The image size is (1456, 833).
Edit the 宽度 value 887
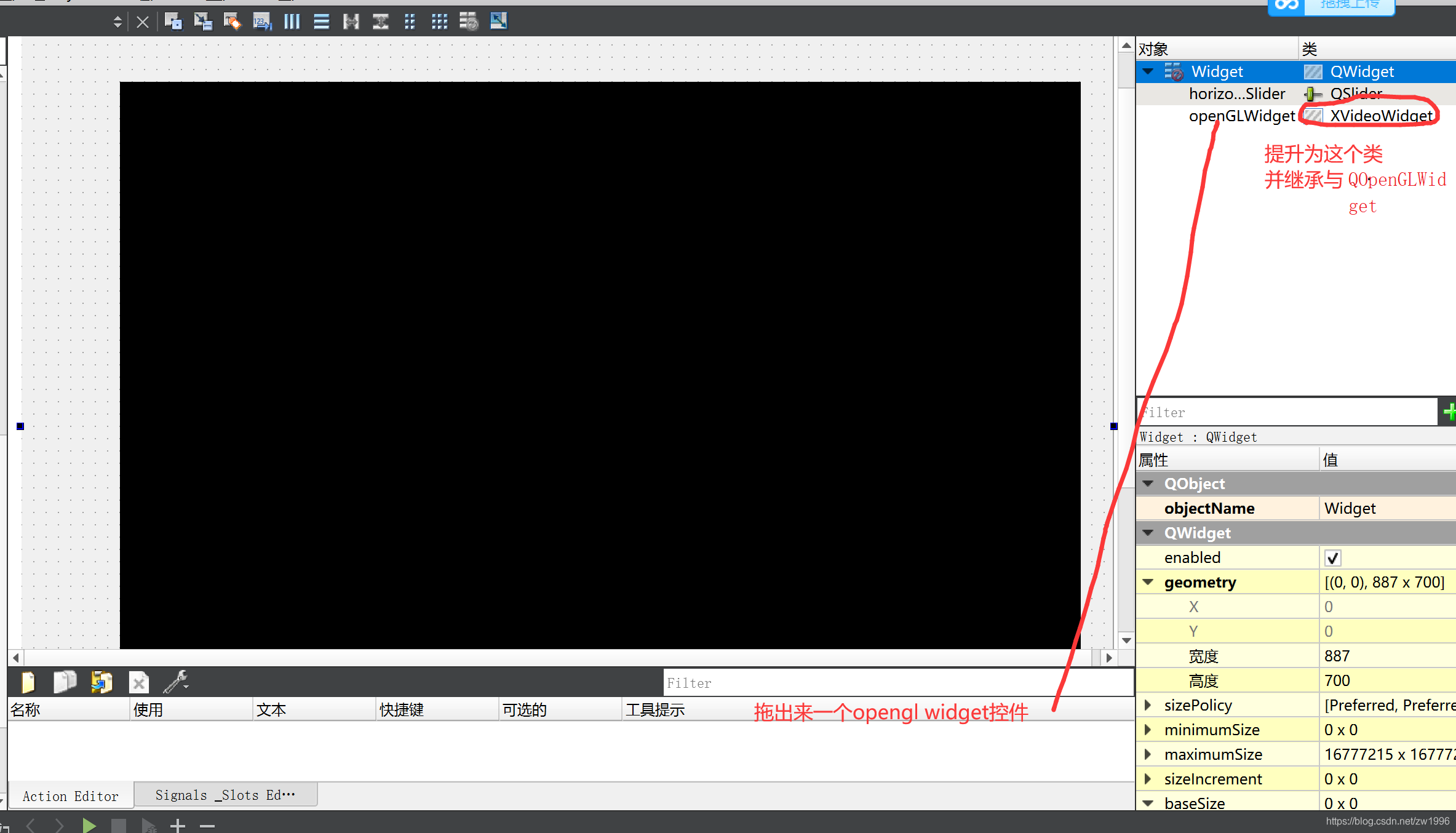point(1388,656)
